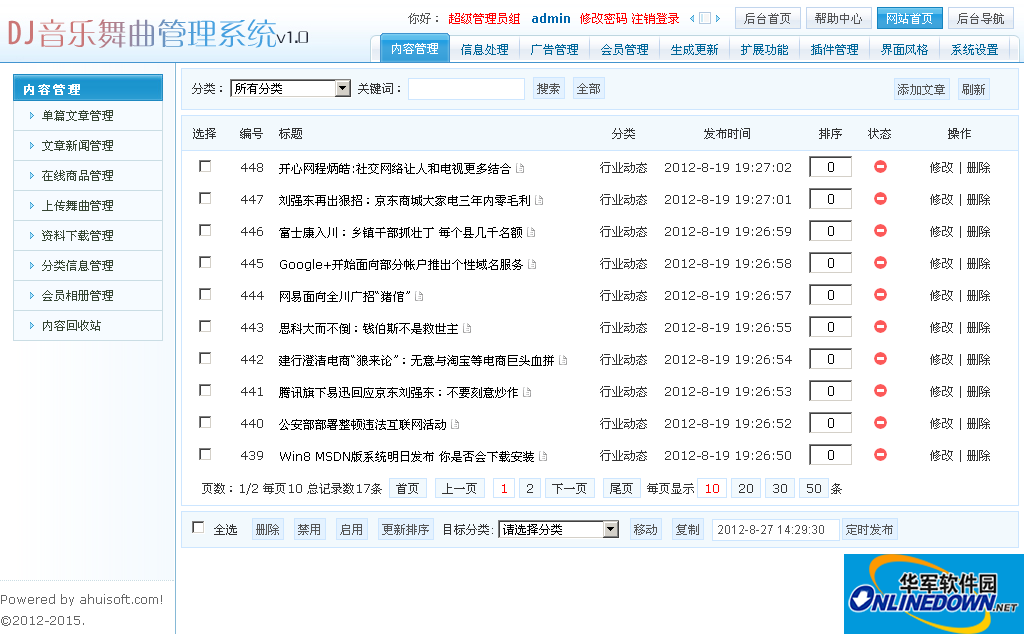This screenshot has width=1024, height=634.
Task: Select checkbox of article 445
Action: point(205,262)
